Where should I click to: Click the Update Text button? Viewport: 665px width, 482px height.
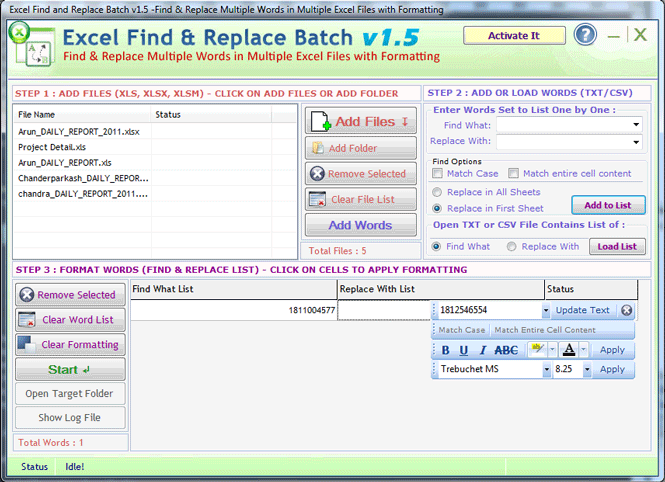(x=583, y=310)
